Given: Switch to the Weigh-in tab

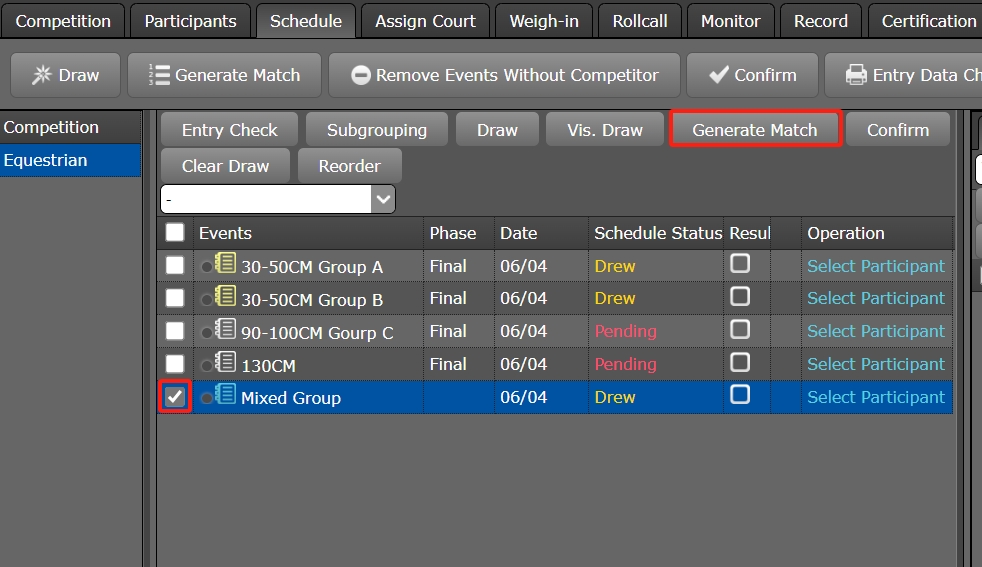Looking at the screenshot, I should (x=544, y=21).
